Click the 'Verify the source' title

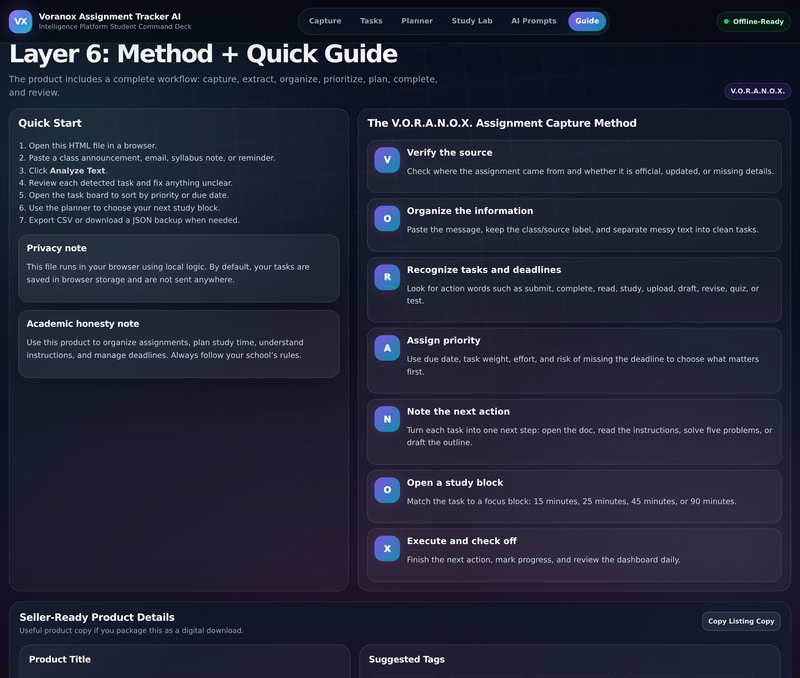tap(449, 153)
